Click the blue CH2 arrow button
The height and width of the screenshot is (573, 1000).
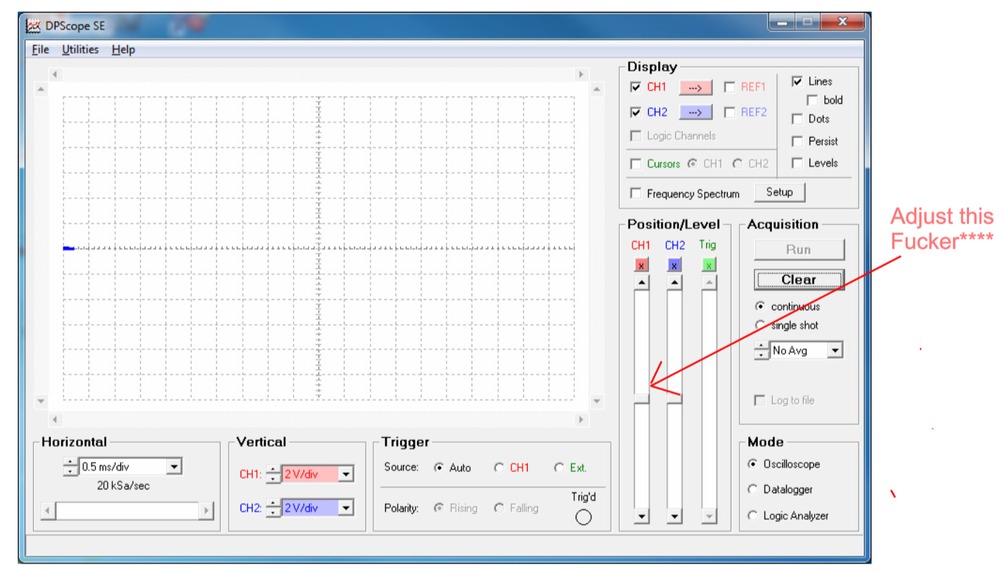pyautogui.click(x=696, y=113)
